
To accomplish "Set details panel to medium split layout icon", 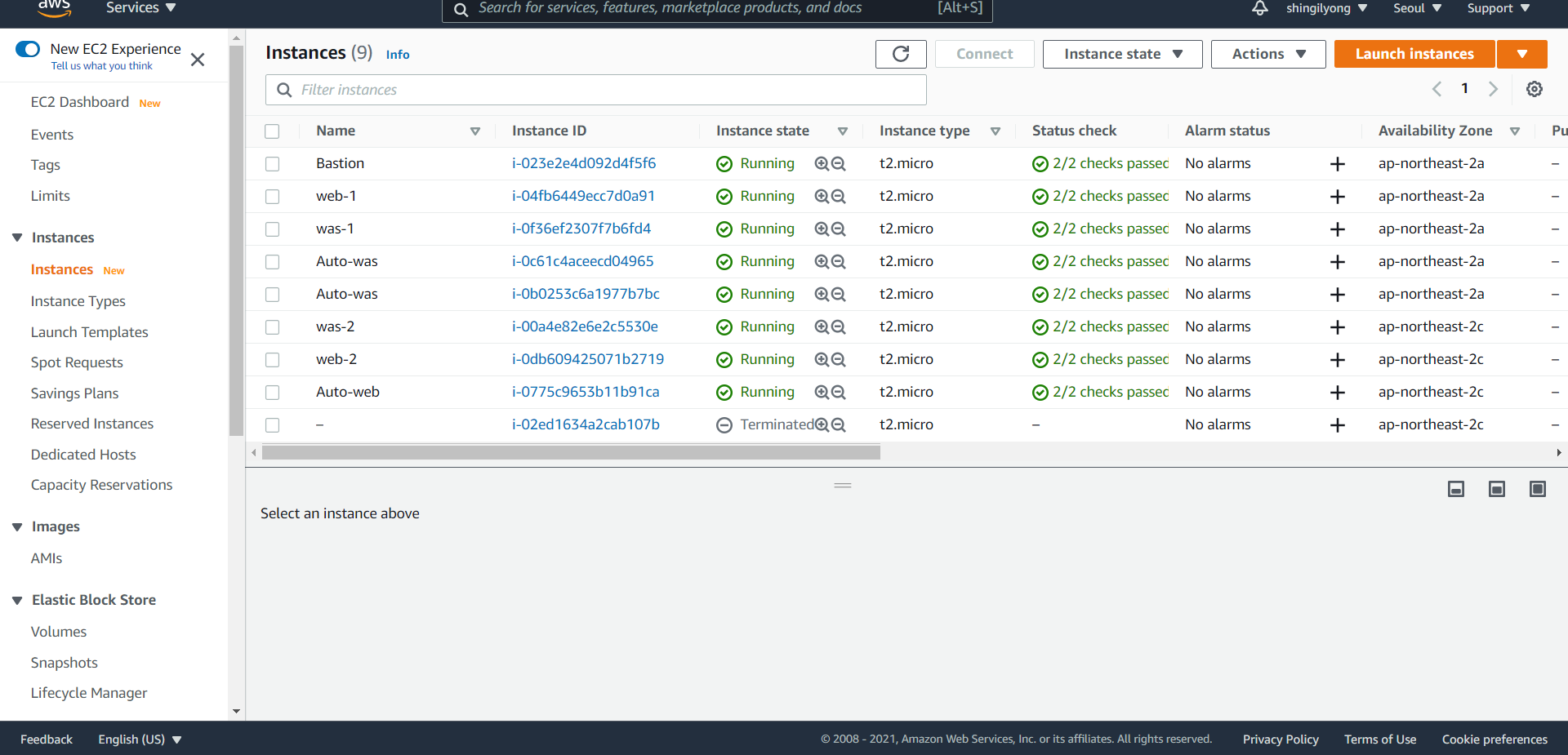I will coord(1497,489).
